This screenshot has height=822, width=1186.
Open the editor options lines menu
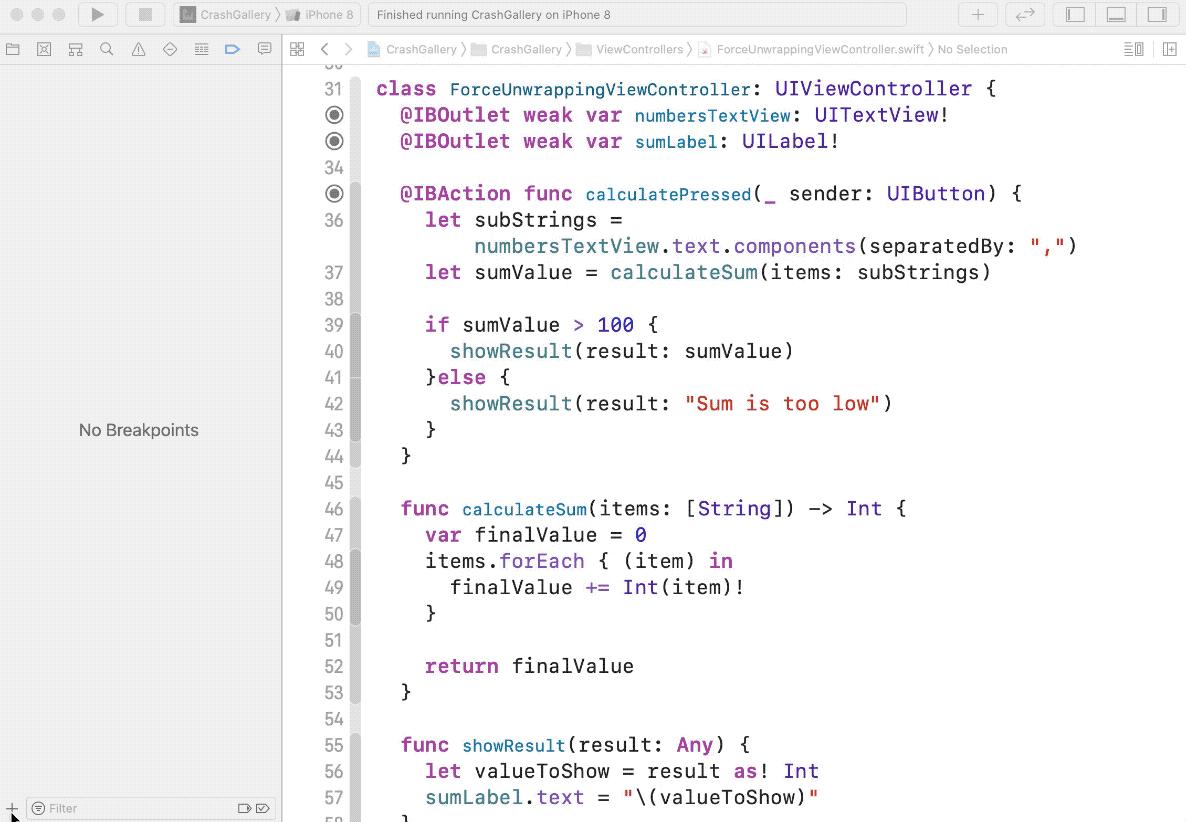click(1133, 49)
